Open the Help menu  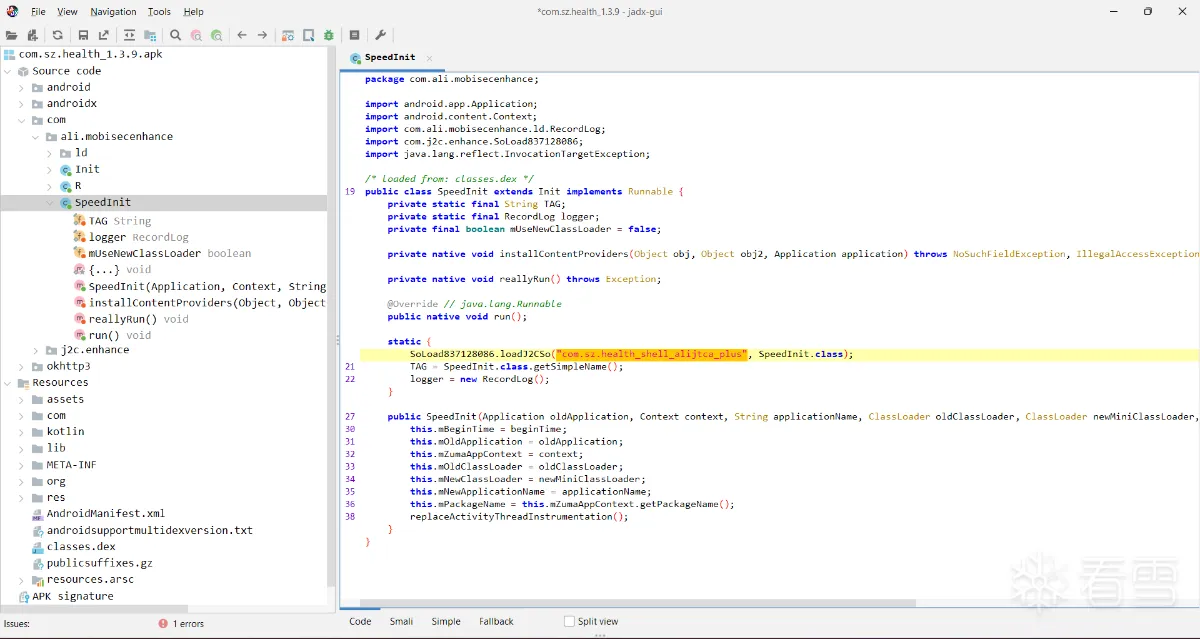194,12
